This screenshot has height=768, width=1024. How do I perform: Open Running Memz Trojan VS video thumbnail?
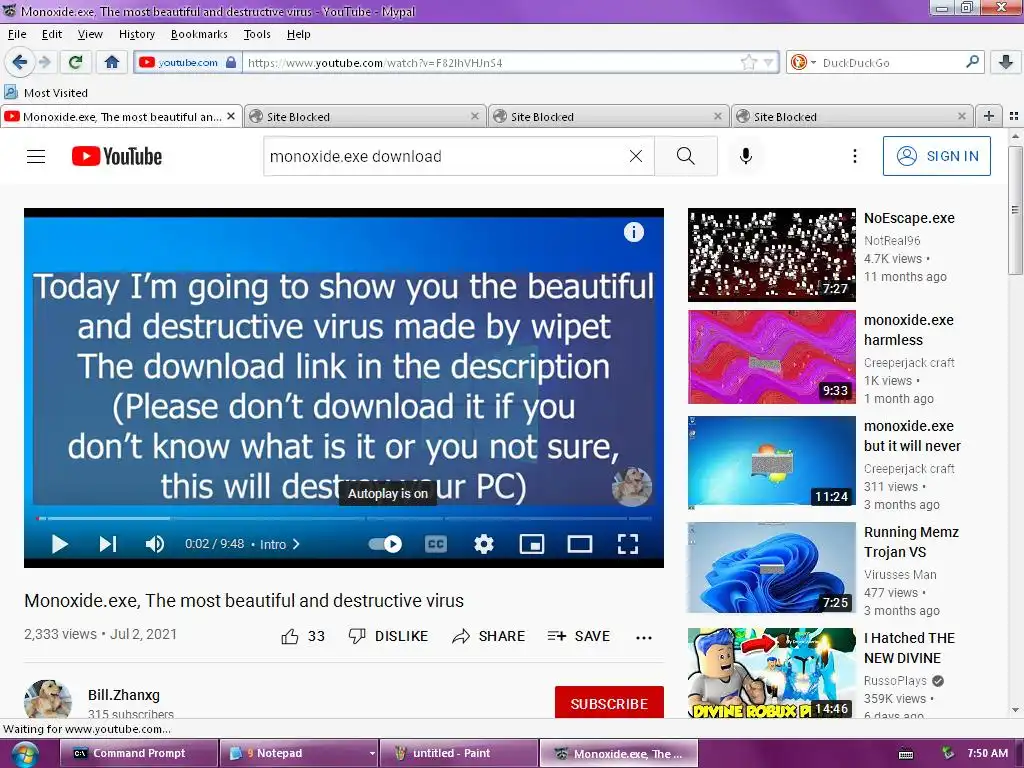771,568
